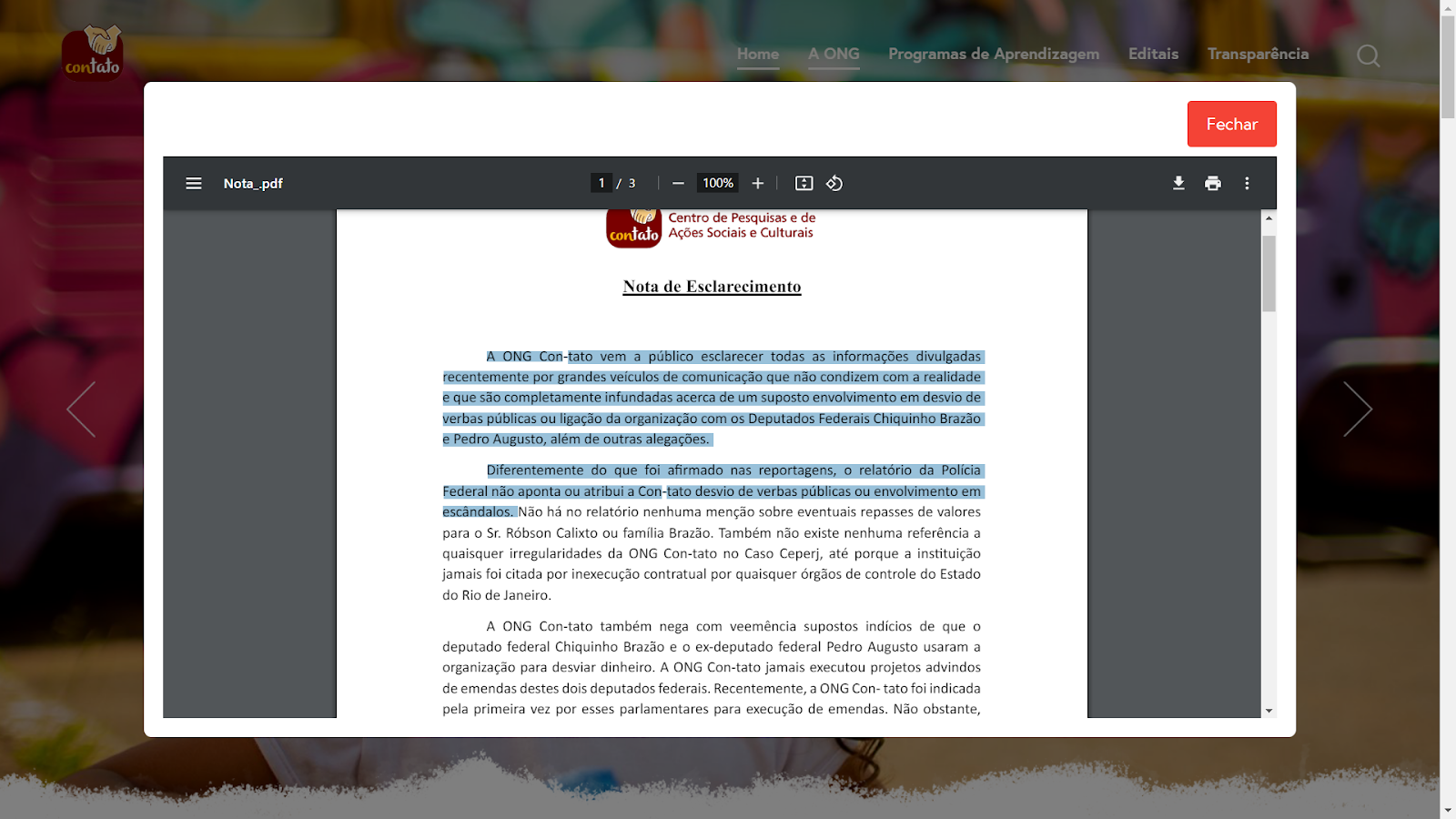The height and width of the screenshot is (819, 1456).
Task: Click the PDF scrollbar down arrow
Action: (1269, 711)
